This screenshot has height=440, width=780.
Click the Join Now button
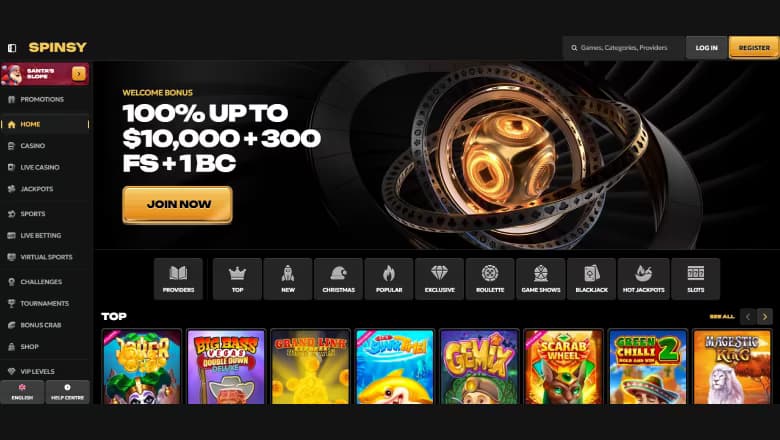(x=178, y=204)
